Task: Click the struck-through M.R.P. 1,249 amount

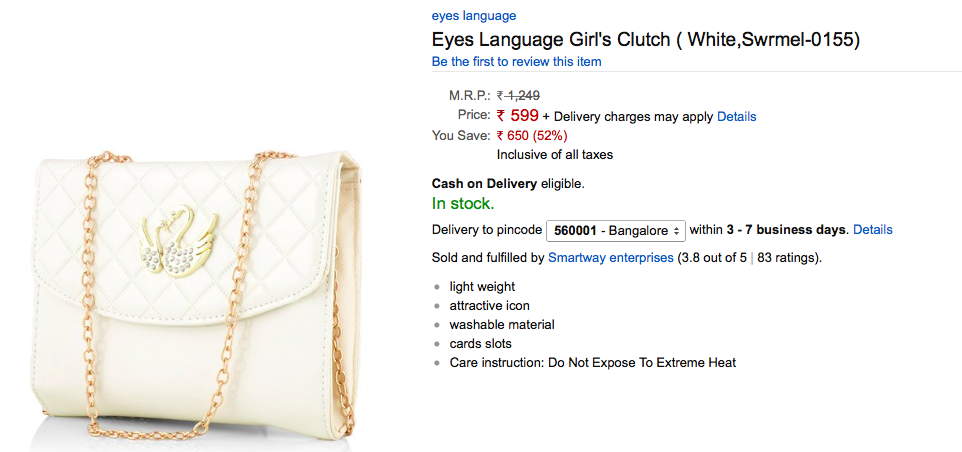Action: click(524, 96)
